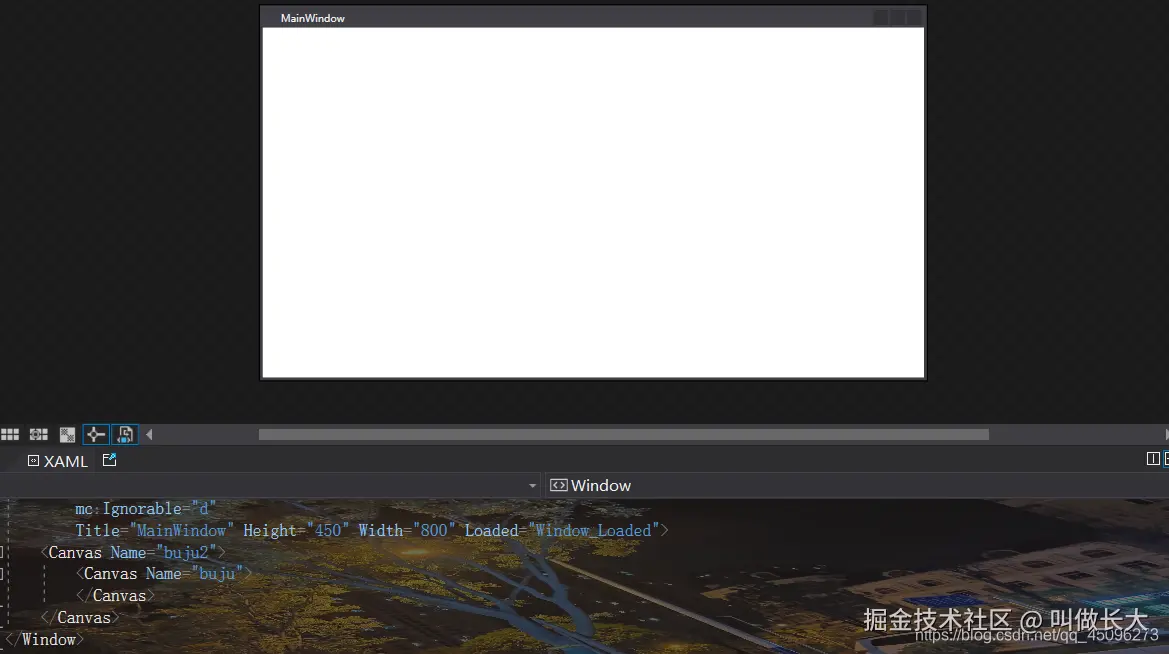Click the inner closing Canvas tag
The height and width of the screenshot is (654, 1169).
point(116,596)
